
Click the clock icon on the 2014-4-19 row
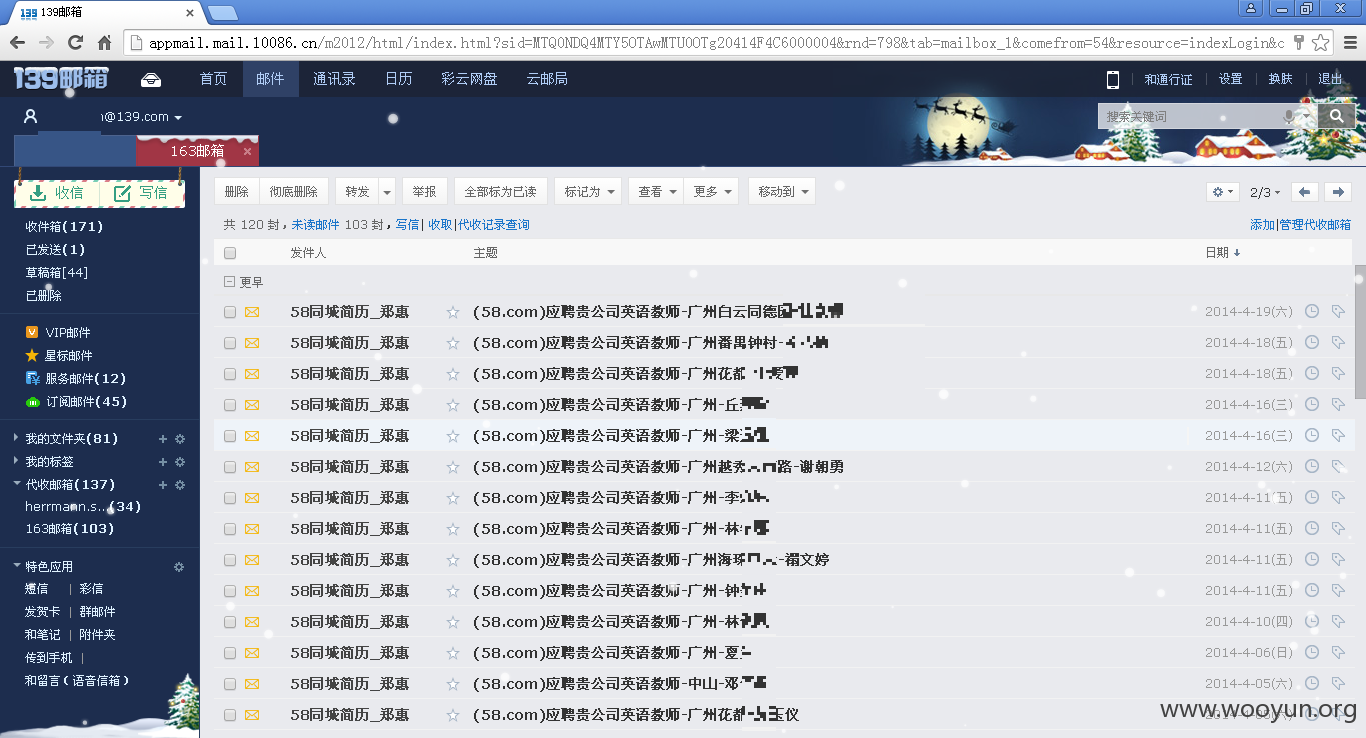(x=1312, y=311)
